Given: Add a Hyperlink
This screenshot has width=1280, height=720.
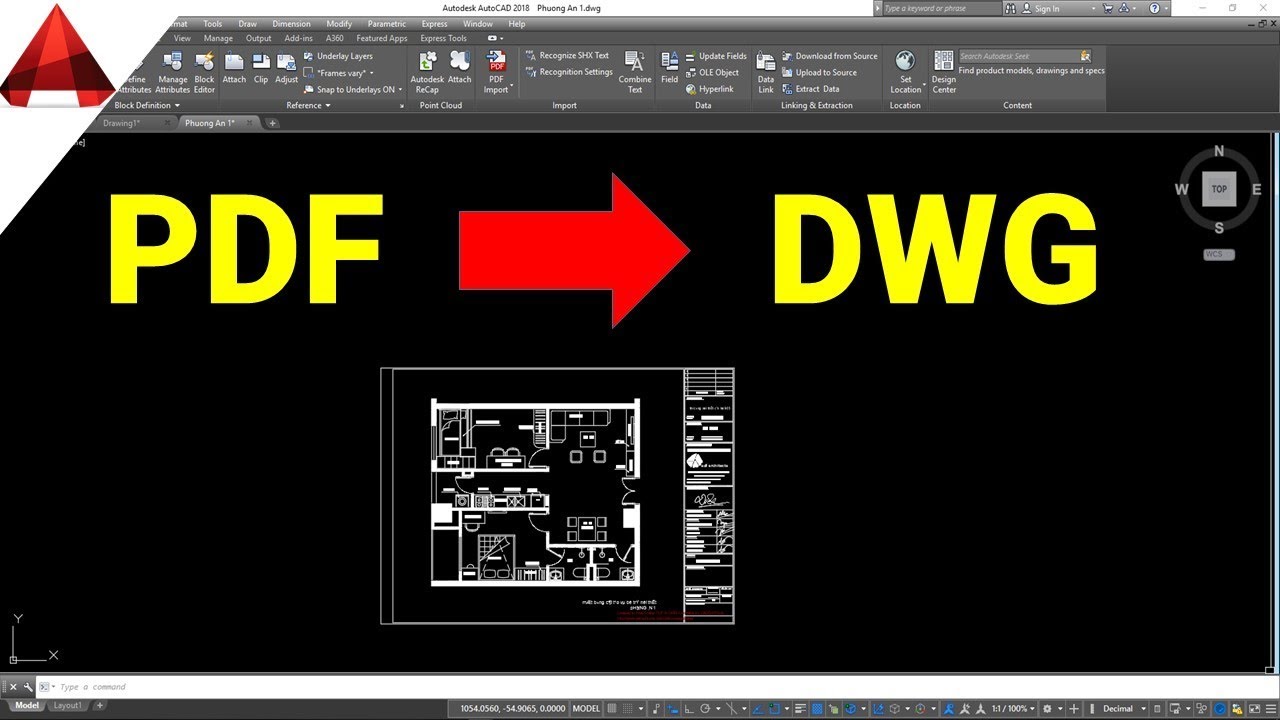Looking at the screenshot, I should [x=709, y=89].
